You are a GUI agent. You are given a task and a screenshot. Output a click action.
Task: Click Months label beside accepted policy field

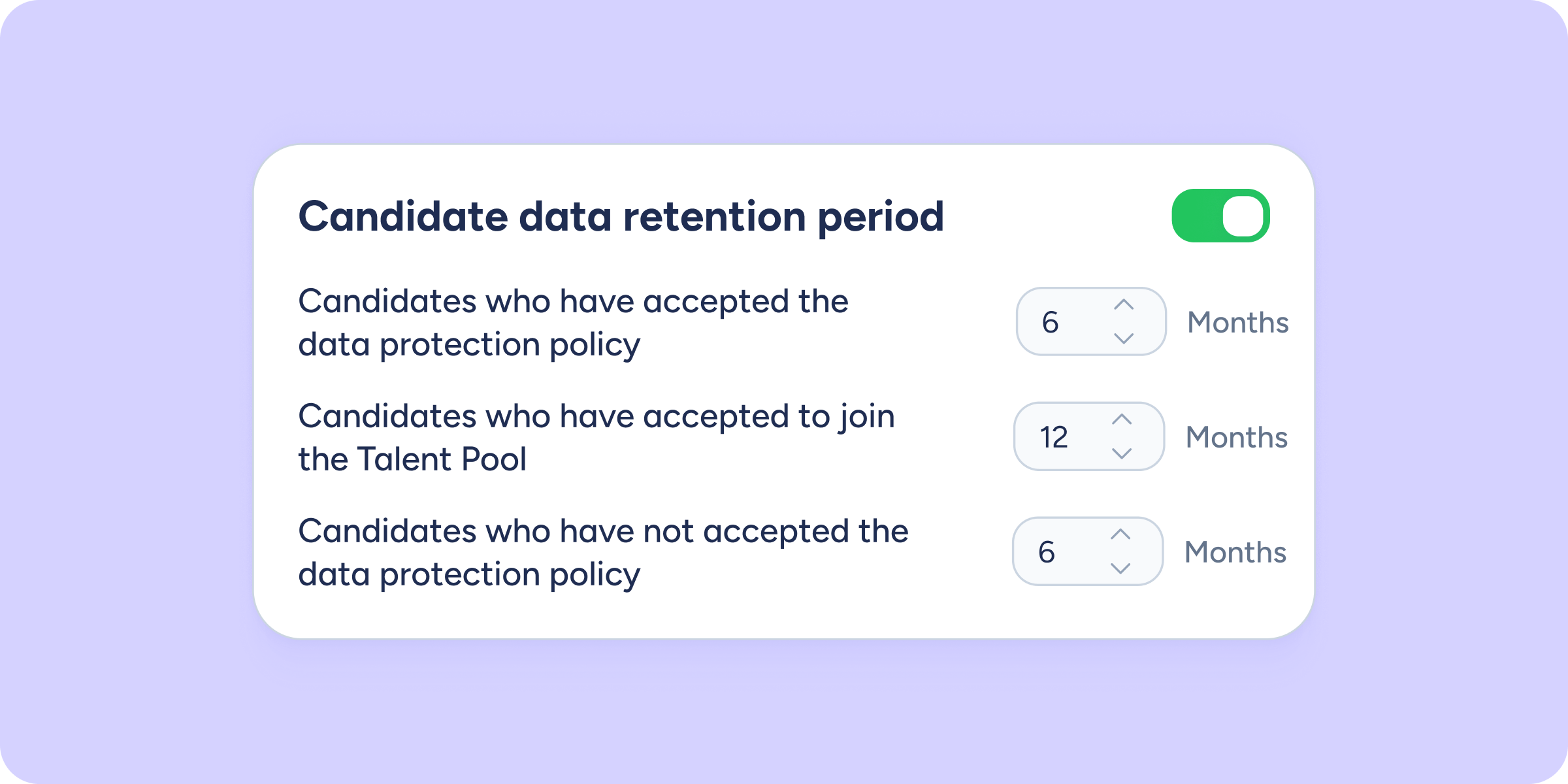click(1237, 322)
